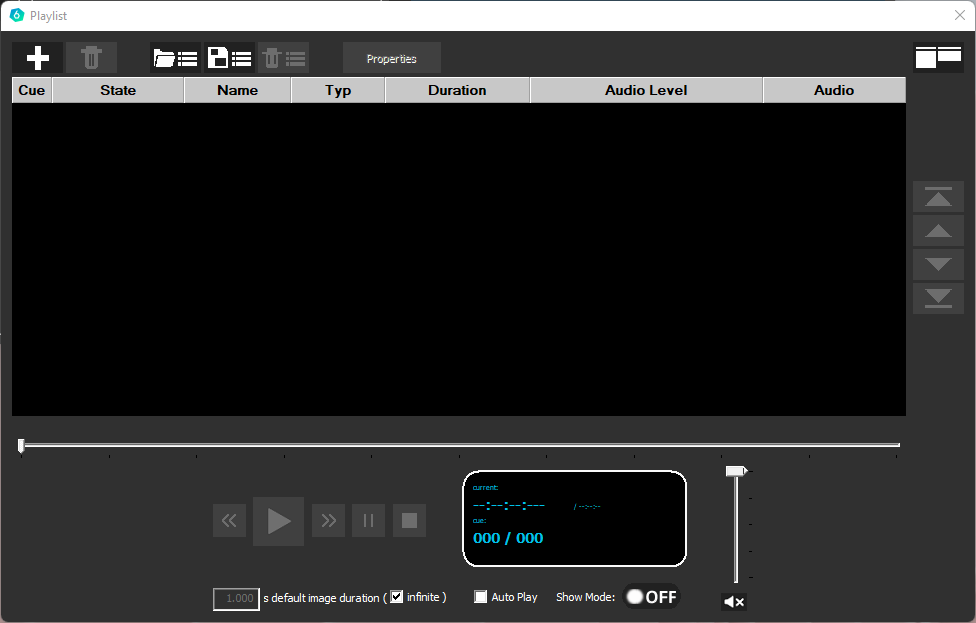Save playlist using the disk list icon
The image size is (976, 623).
[229, 58]
